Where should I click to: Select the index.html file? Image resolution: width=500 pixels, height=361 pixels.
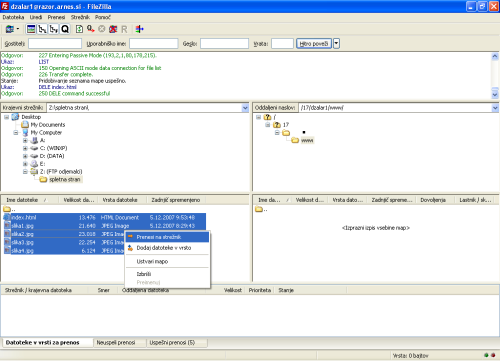105,218
